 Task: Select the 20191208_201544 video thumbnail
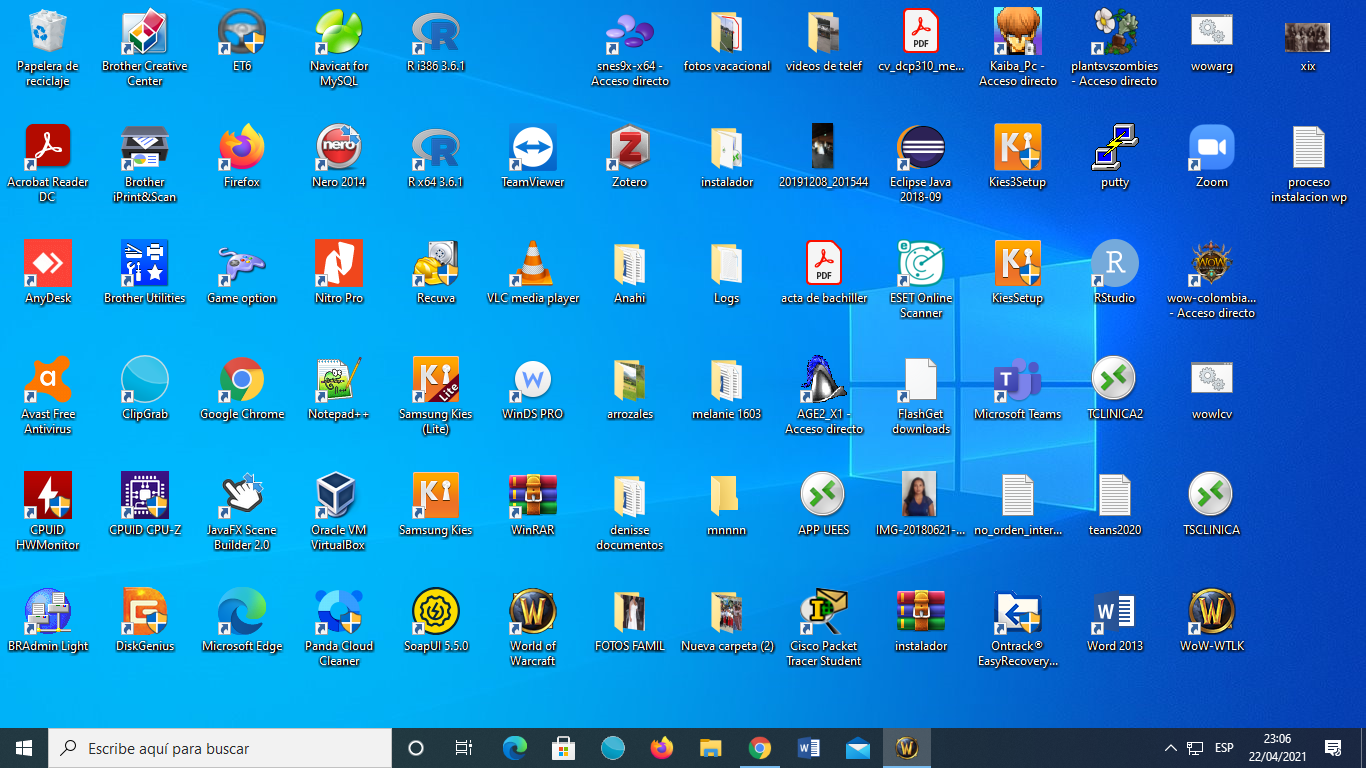click(823, 148)
